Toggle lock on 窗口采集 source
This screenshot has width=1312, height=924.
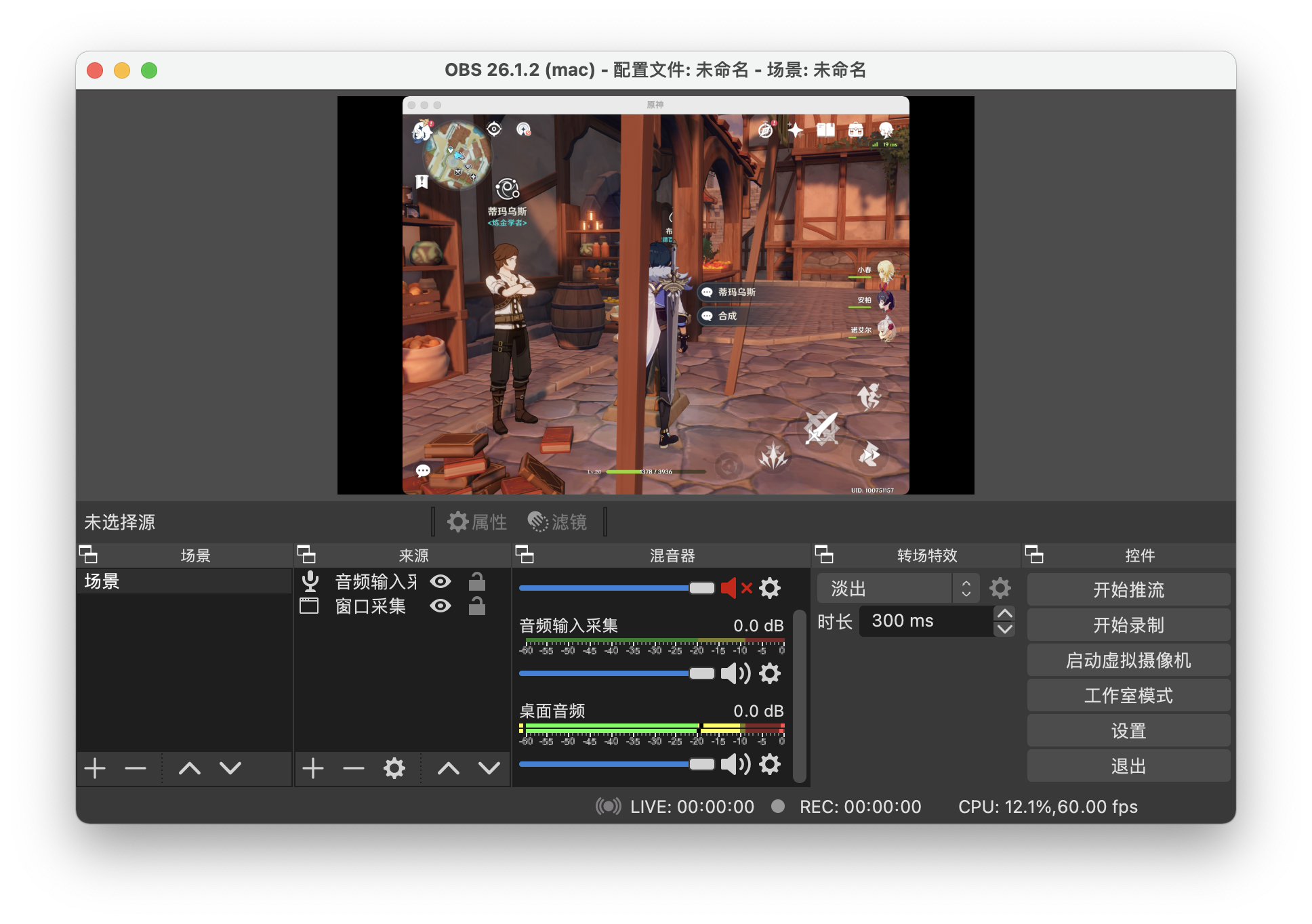pos(477,606)
